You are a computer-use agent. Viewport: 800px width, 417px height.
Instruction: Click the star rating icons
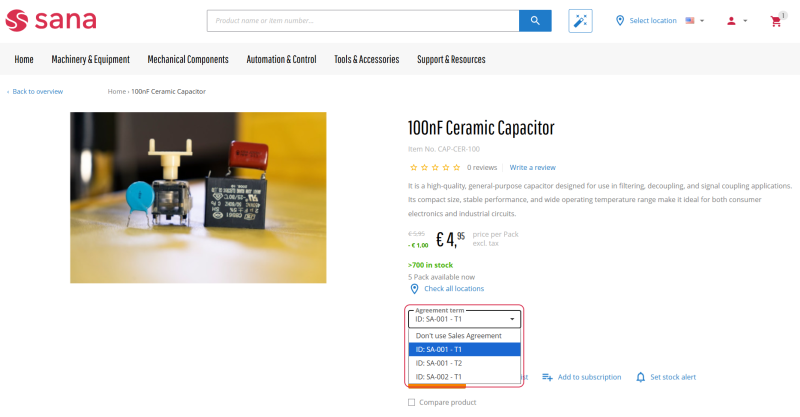coord(435,167)
